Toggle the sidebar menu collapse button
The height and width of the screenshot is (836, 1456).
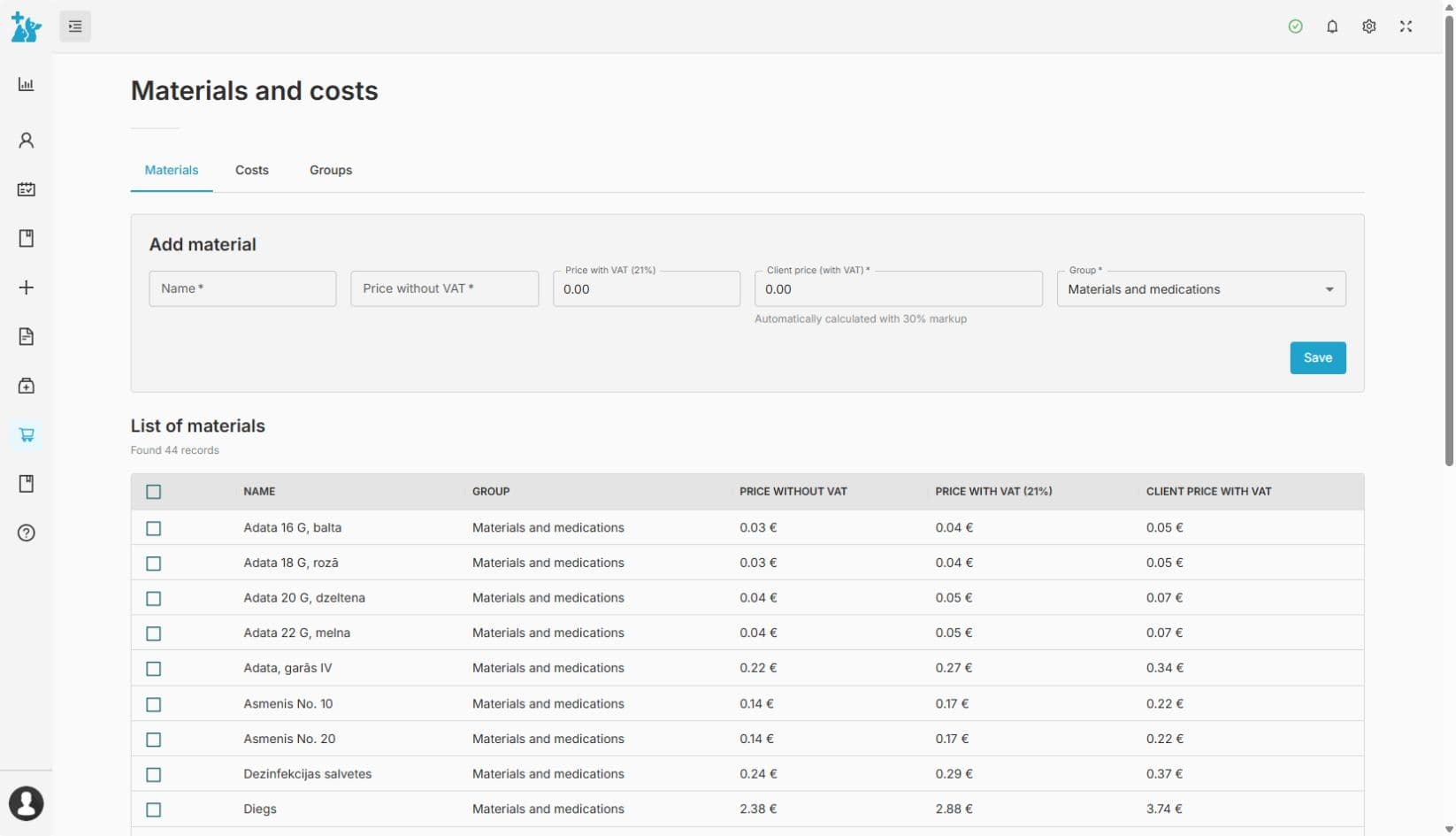tap(75, 27)
